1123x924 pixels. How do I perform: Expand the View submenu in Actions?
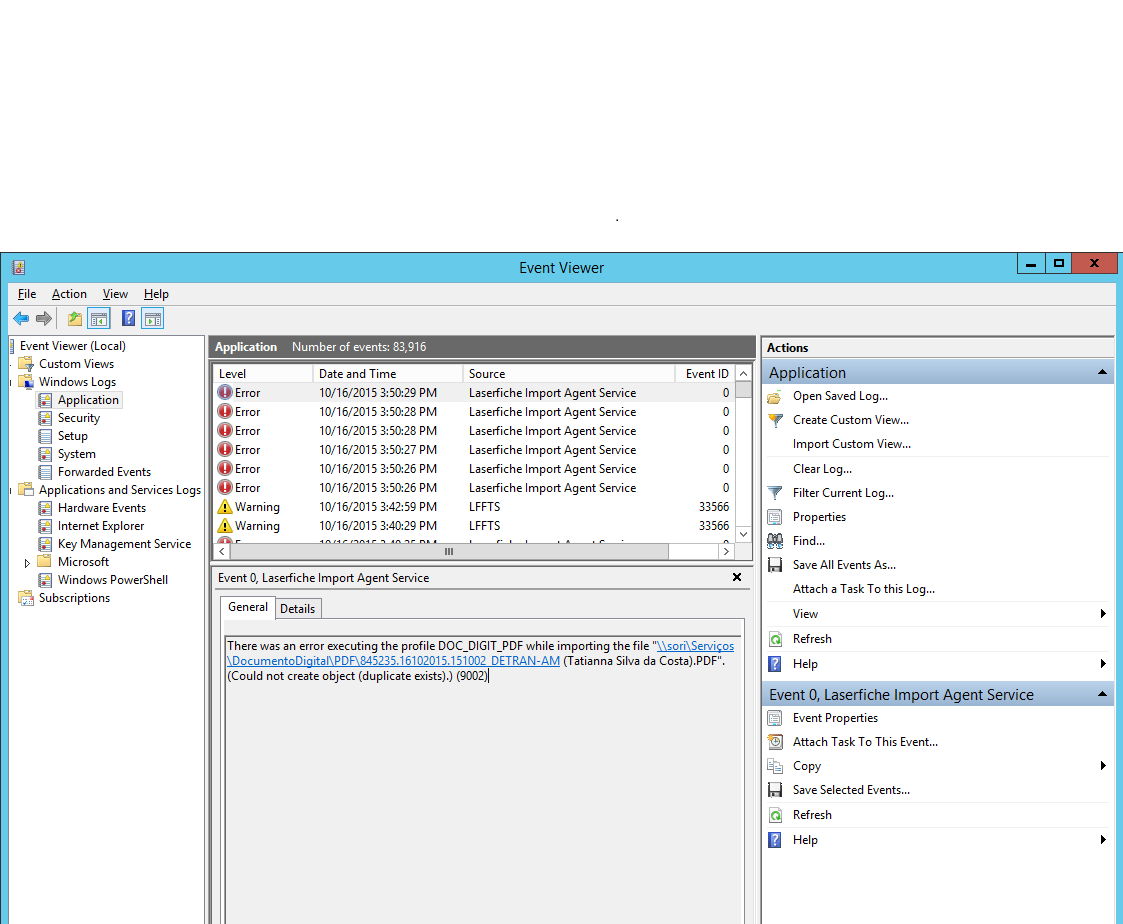point(1103,614)
